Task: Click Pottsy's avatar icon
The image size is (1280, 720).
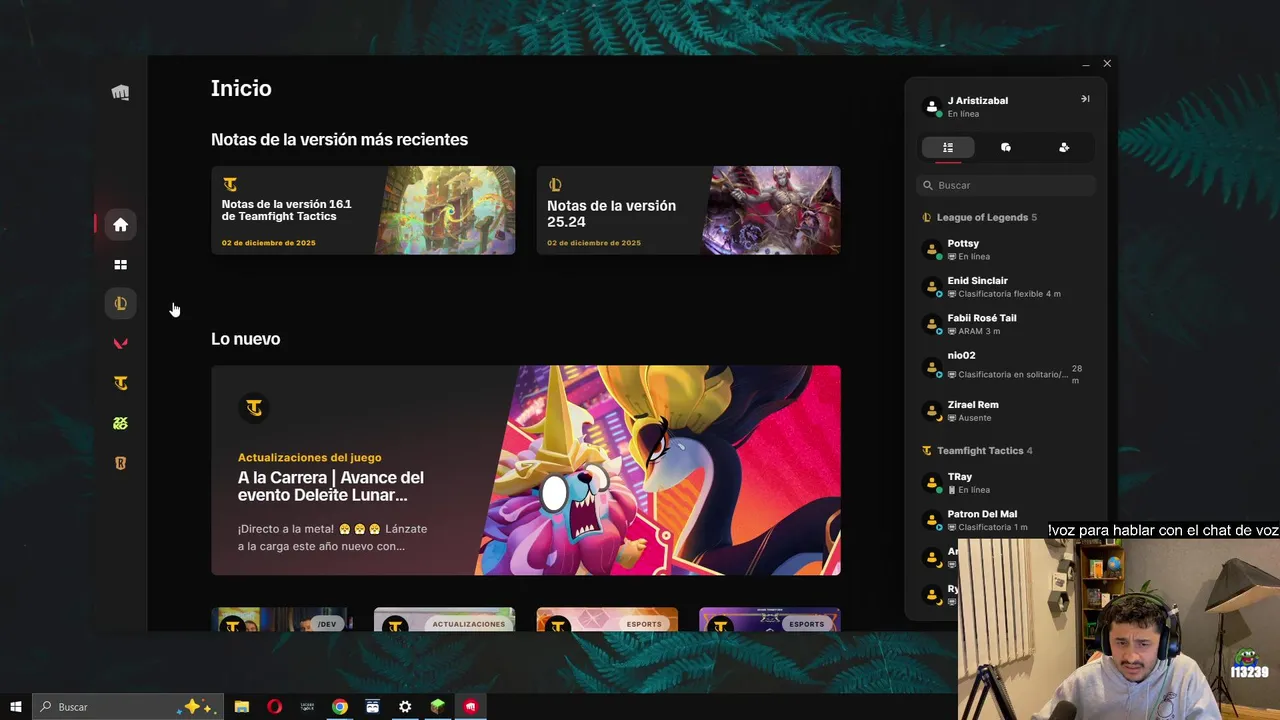Action: click(x=932, y=250)
